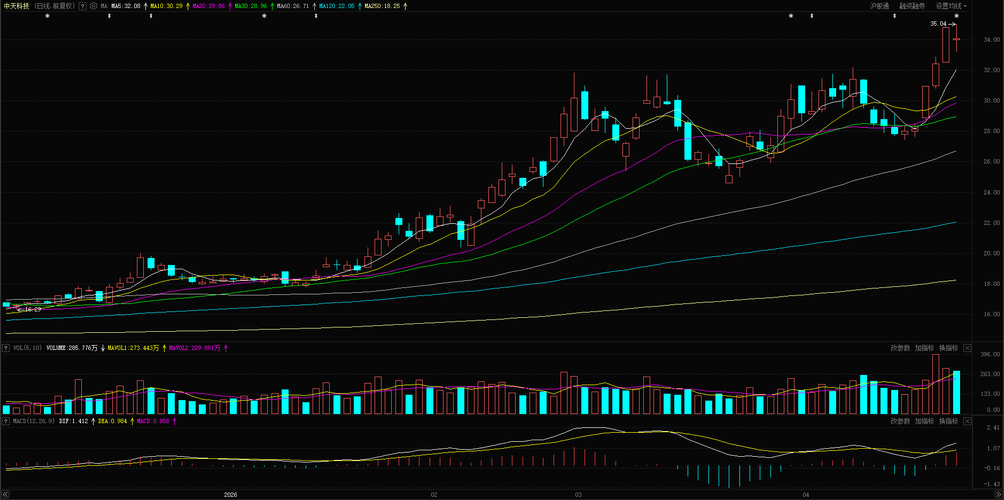Click 加指标 in the MACD panel
1004x500 pixels.
[924, 421]
